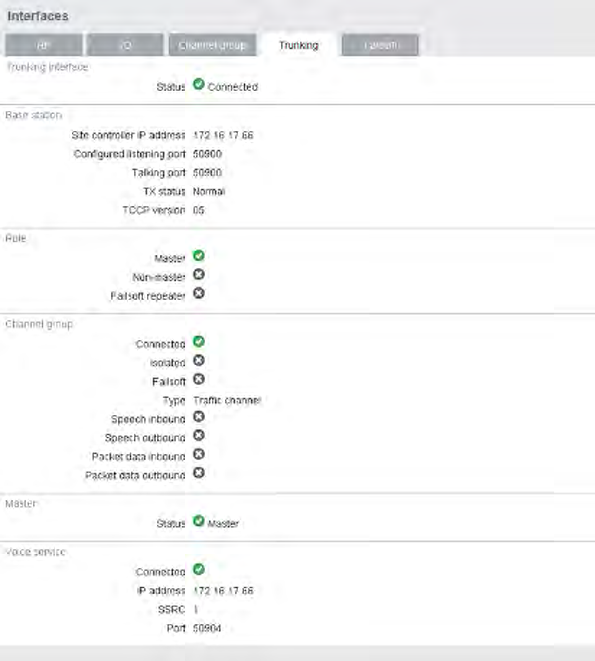Click the Voice service Connected check icon
The height and width of the screenshot is (661, 595).
point(199,570)
